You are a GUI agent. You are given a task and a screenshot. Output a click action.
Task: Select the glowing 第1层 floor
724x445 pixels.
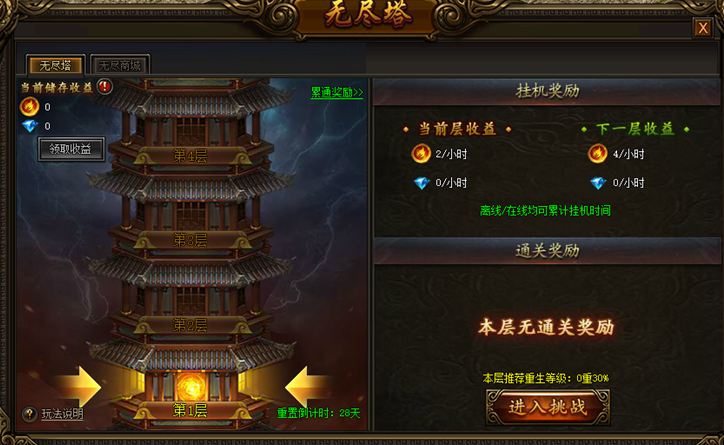point(190,410)
